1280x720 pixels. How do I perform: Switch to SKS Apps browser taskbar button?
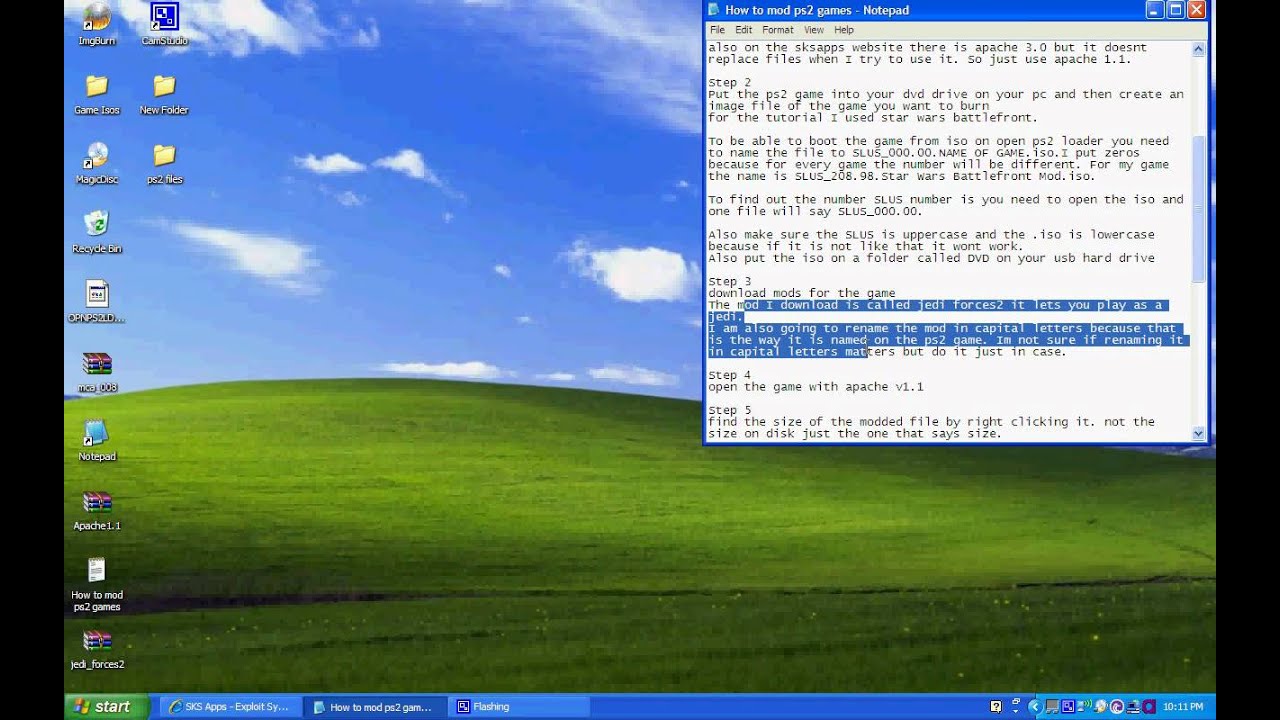click(229, 706)
